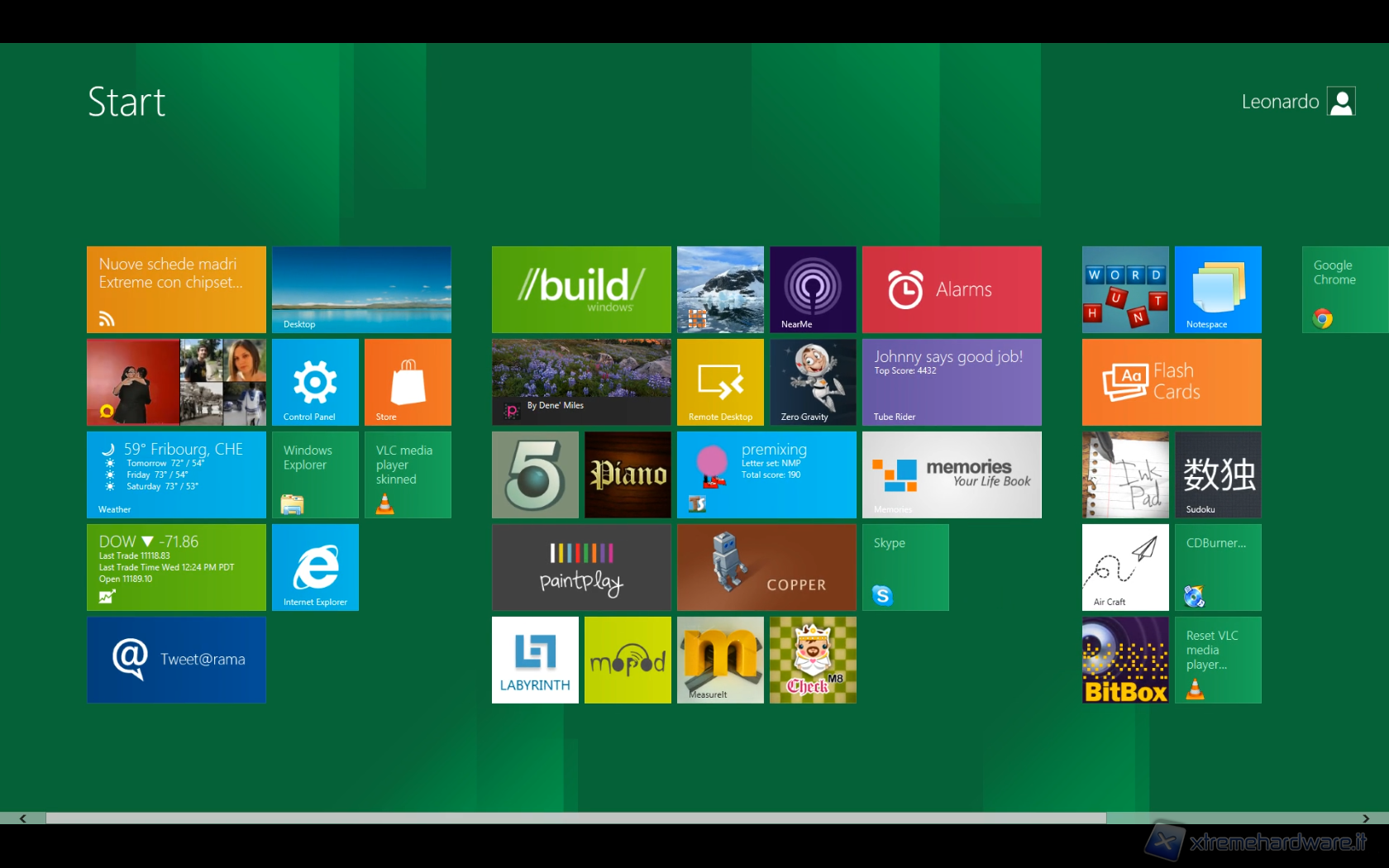Image resolution: width=1389 pixels, height=868 pixels.
Task: Start the Zero Gravity game
Action: [x=812, y=382]
